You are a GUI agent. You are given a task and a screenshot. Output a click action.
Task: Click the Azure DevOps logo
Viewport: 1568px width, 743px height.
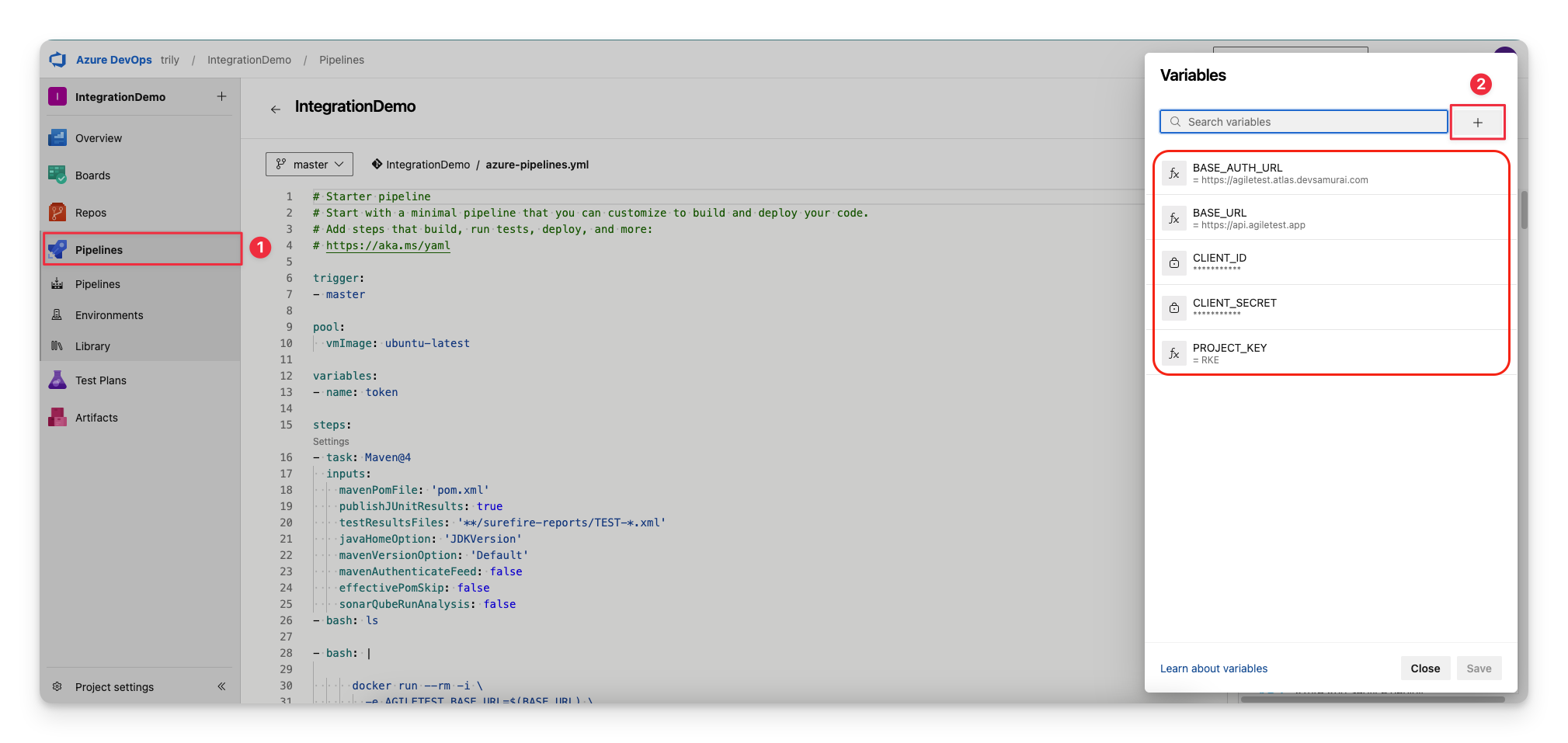click(x=57, y=59)
